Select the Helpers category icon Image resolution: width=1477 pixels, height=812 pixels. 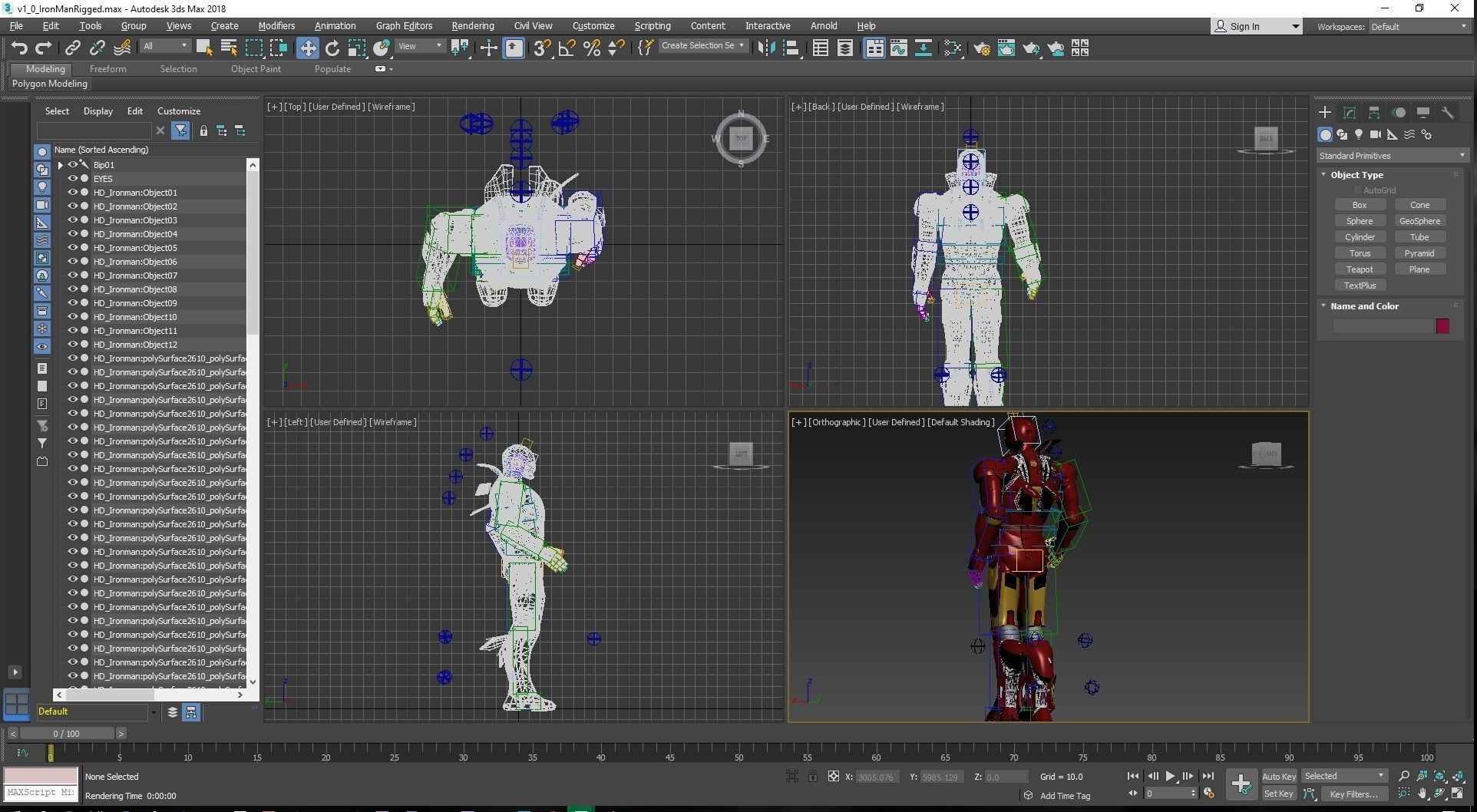tap(1393, 134)
